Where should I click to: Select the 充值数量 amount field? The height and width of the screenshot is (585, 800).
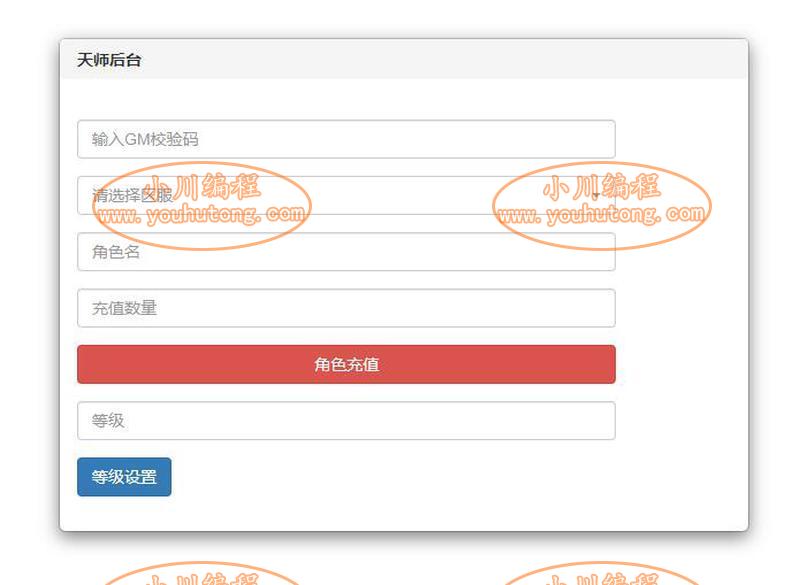pos(346,308)
